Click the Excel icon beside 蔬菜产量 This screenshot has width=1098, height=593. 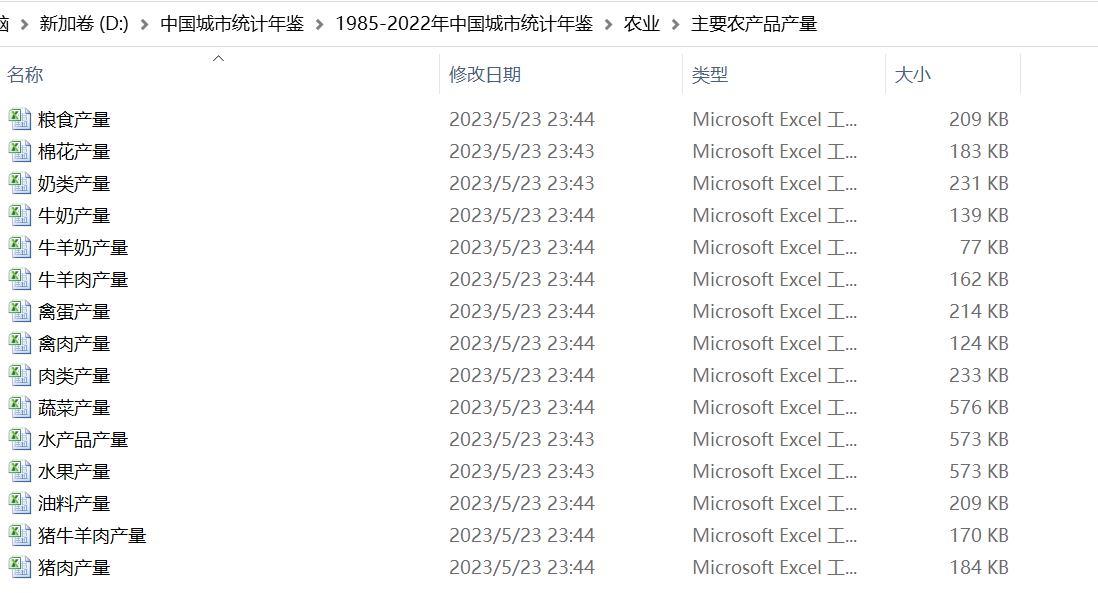[20, 407]
